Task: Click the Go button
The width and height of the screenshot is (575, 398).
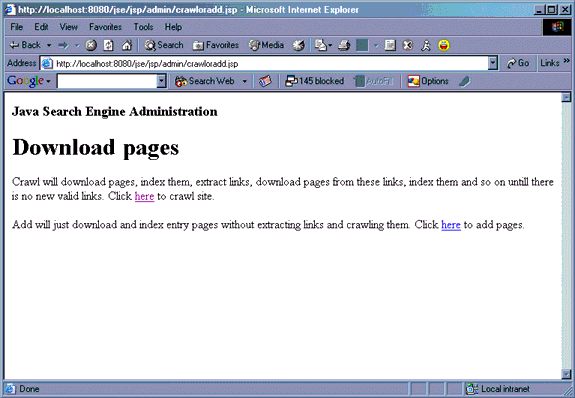Action: click(x=517, y=63)
